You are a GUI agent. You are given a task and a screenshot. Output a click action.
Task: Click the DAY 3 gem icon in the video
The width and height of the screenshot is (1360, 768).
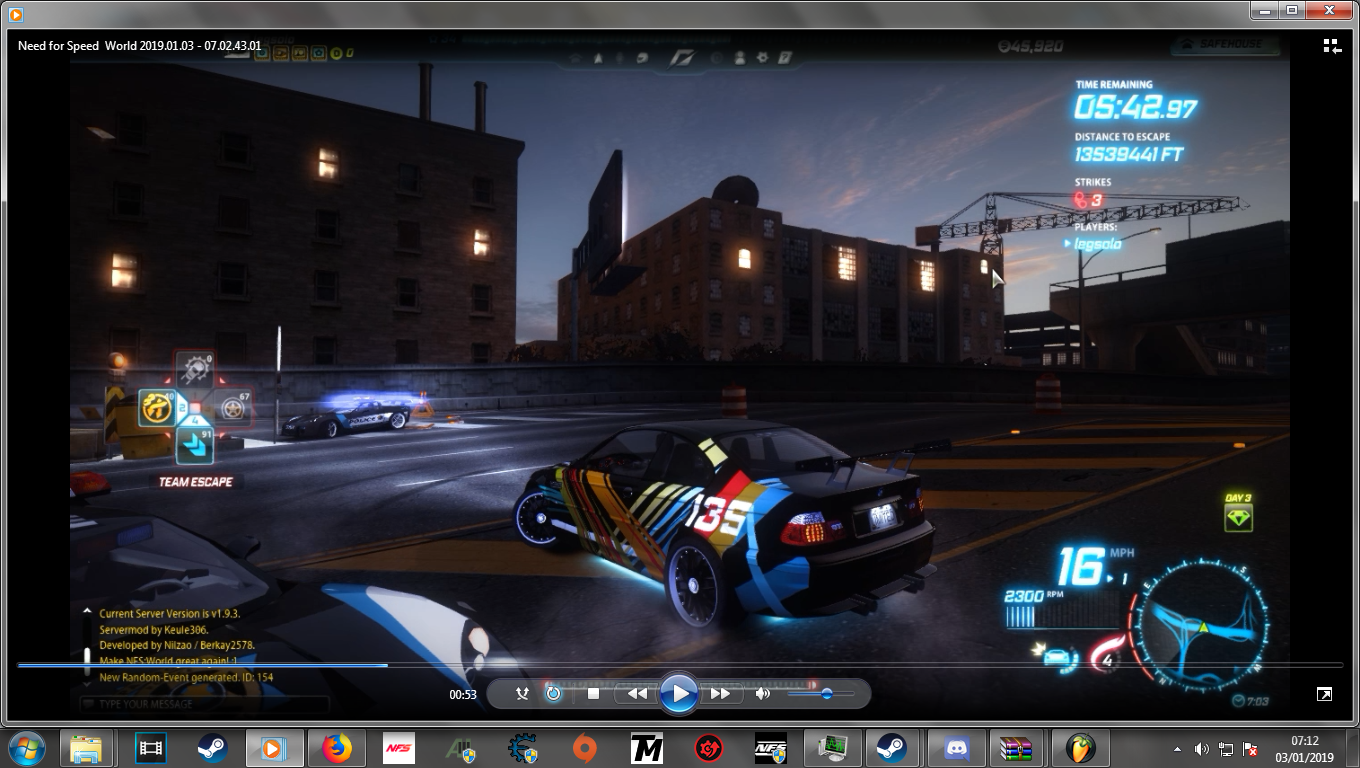click(1238, 517)
